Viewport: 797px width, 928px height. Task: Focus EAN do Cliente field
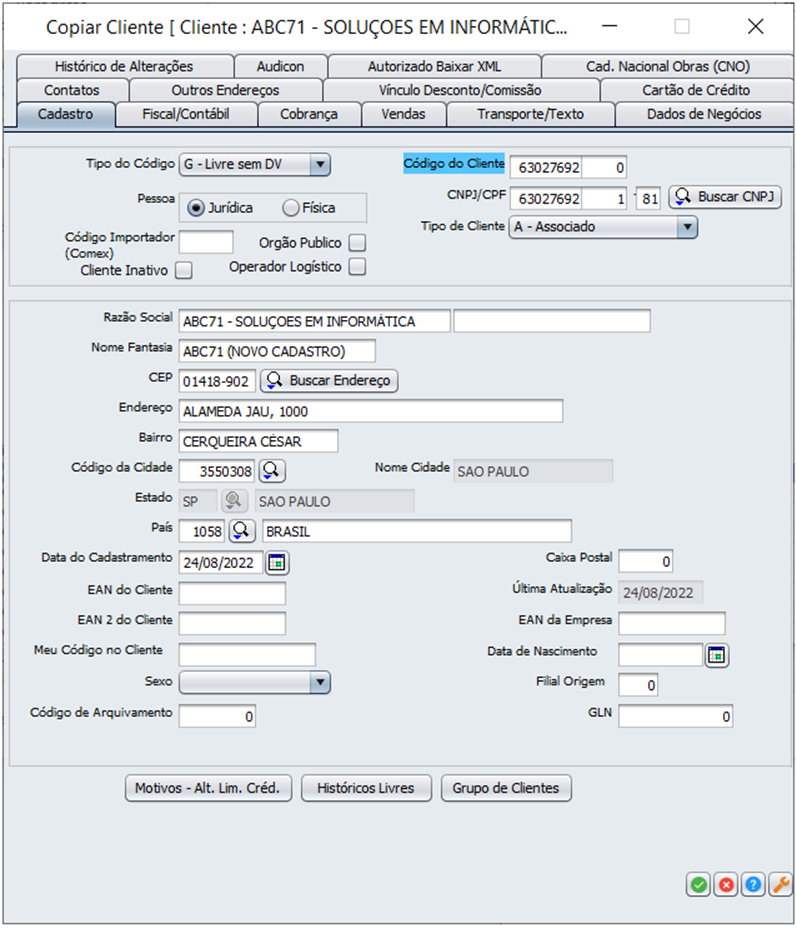coord(232,593)
